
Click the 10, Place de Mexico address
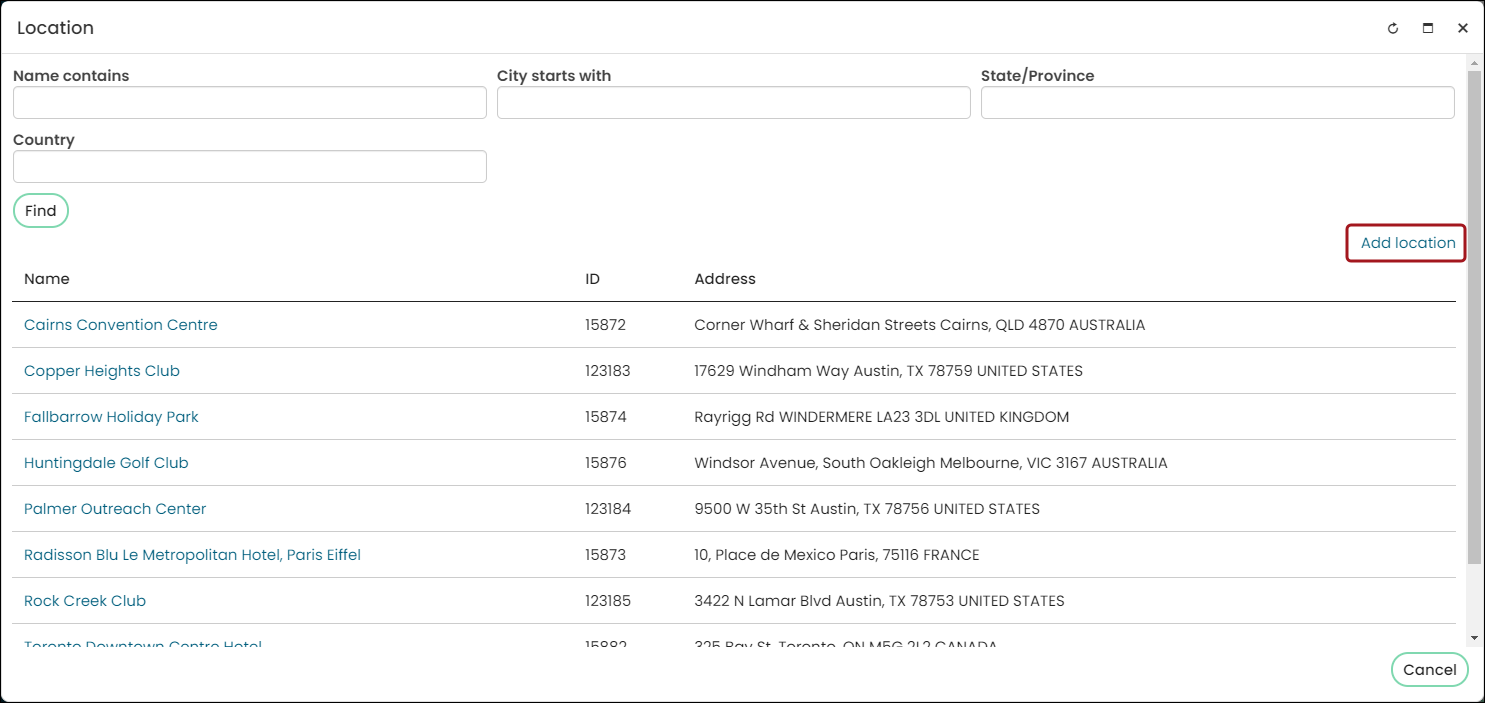point(837,555)
